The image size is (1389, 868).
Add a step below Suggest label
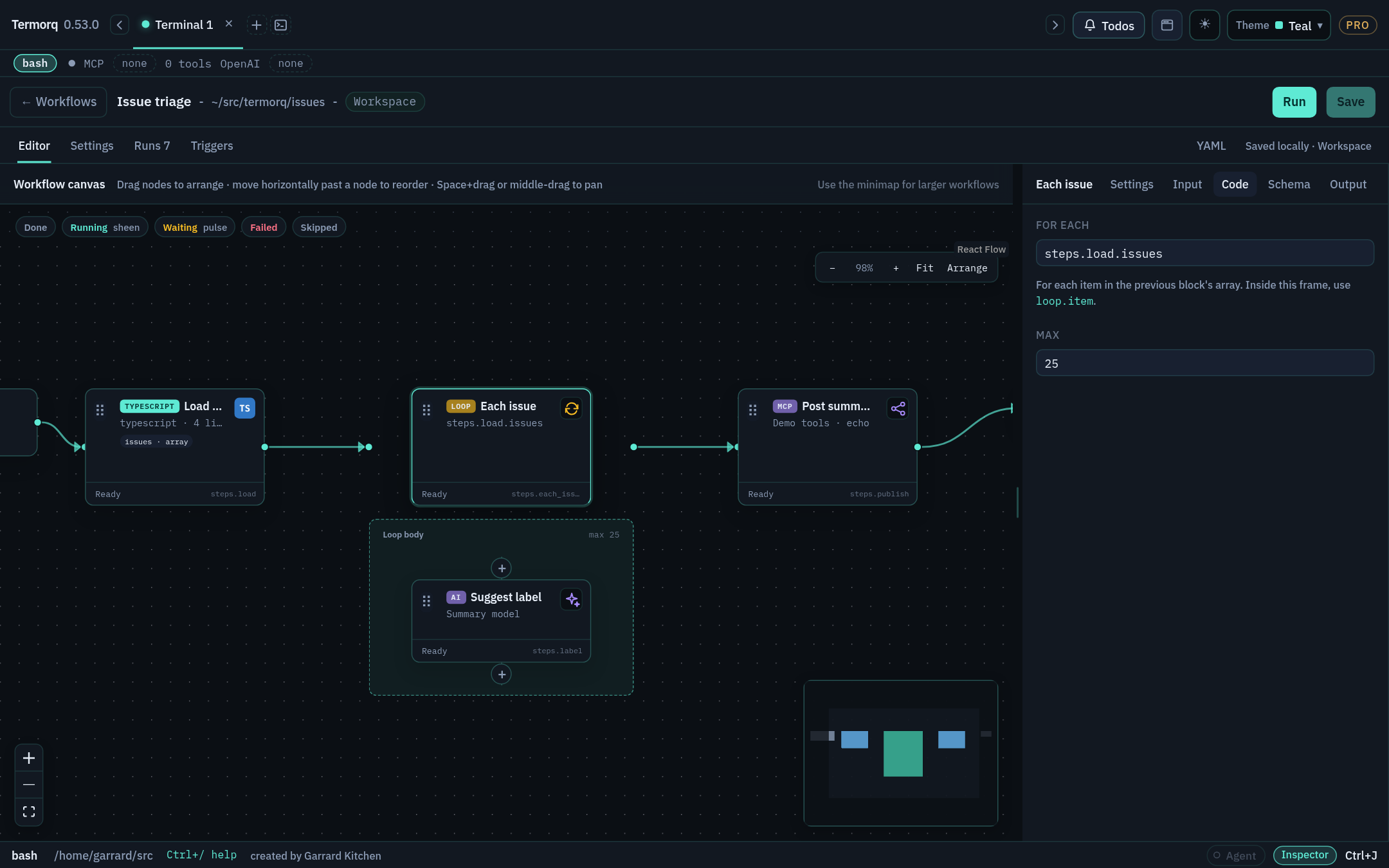click(x=502, y=674)
